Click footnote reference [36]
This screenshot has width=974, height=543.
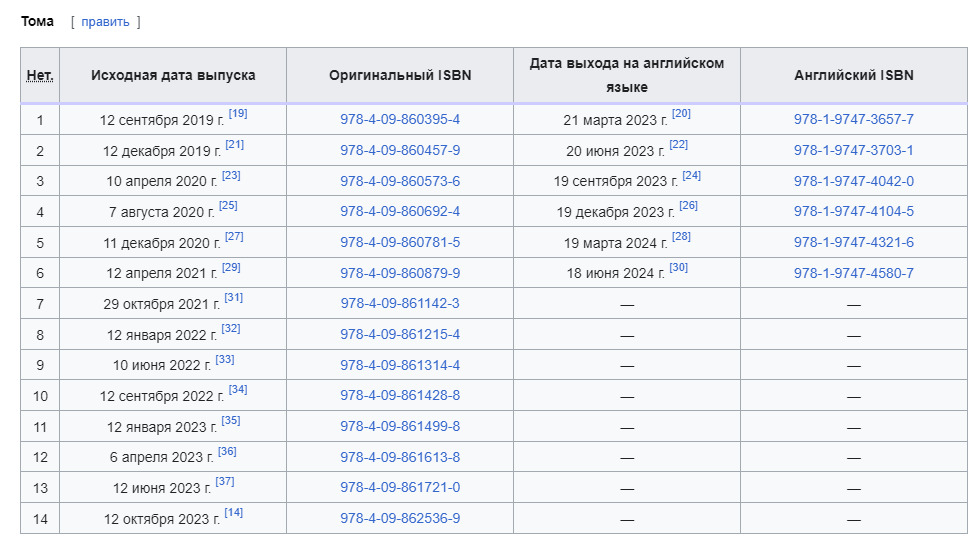227,451
